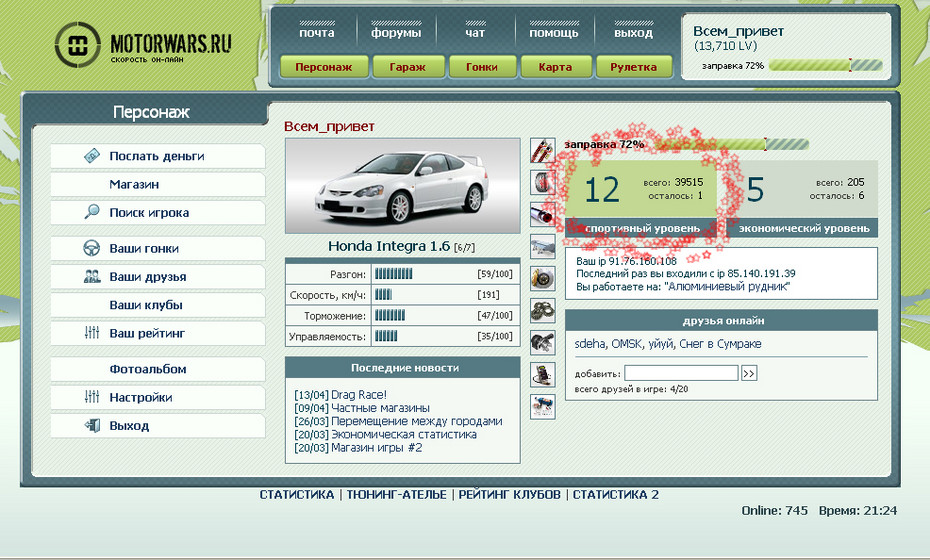Click the Алюминиевый рудник workplace text
The height and width of the screenshot is (560, 930).
tap(728, 287)
